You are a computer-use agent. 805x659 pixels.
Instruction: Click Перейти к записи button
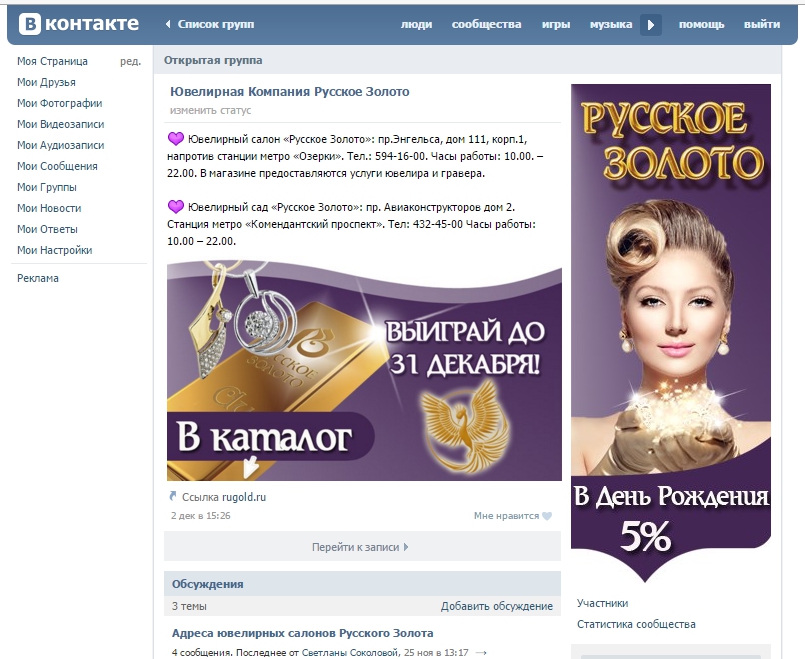pos(362,547)
